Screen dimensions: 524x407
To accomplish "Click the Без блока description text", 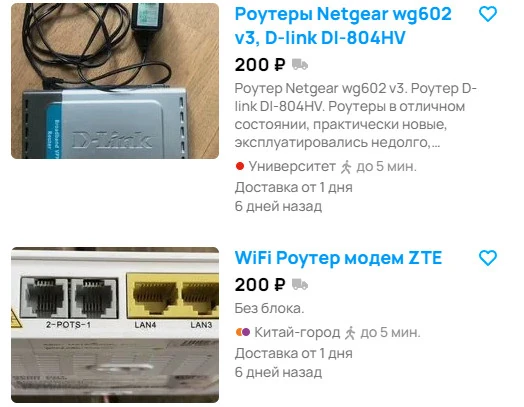I will (x=269, y=308).
